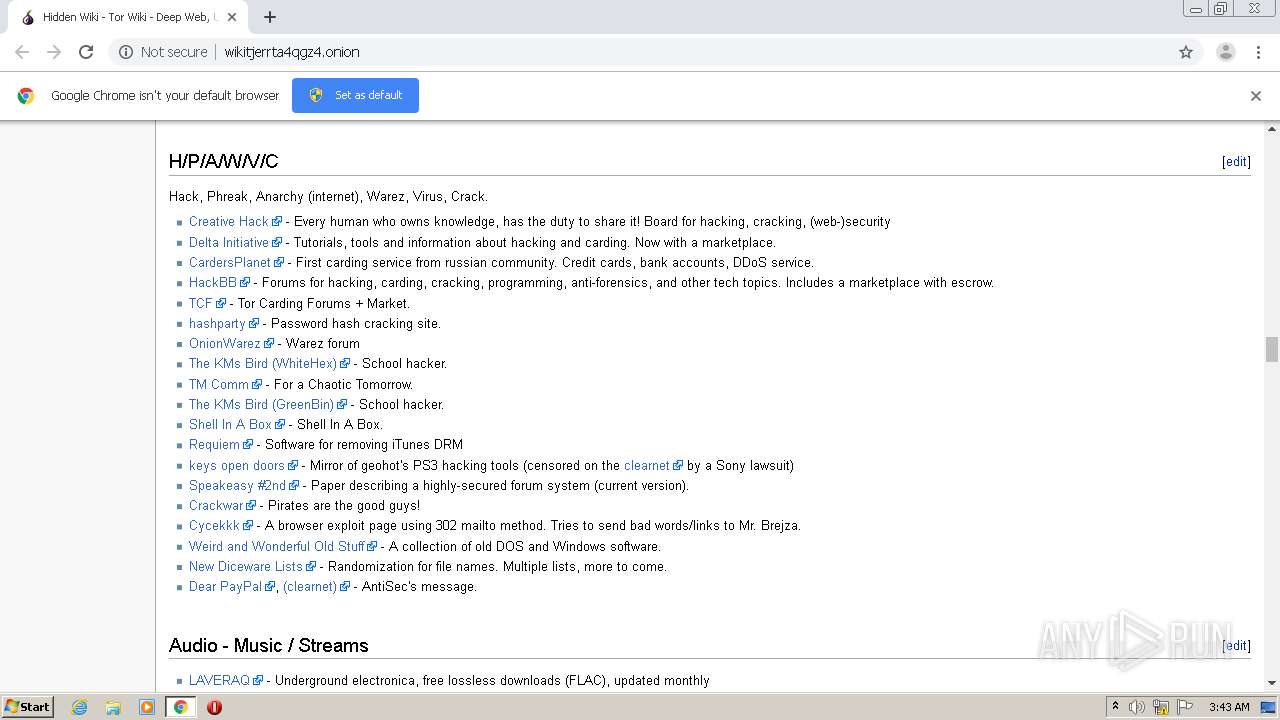Image resolution: width=1280 pixels, height=720 pixels.
Task: Click the 3:43 AM system clock
Action: (x=1228, y=707)
